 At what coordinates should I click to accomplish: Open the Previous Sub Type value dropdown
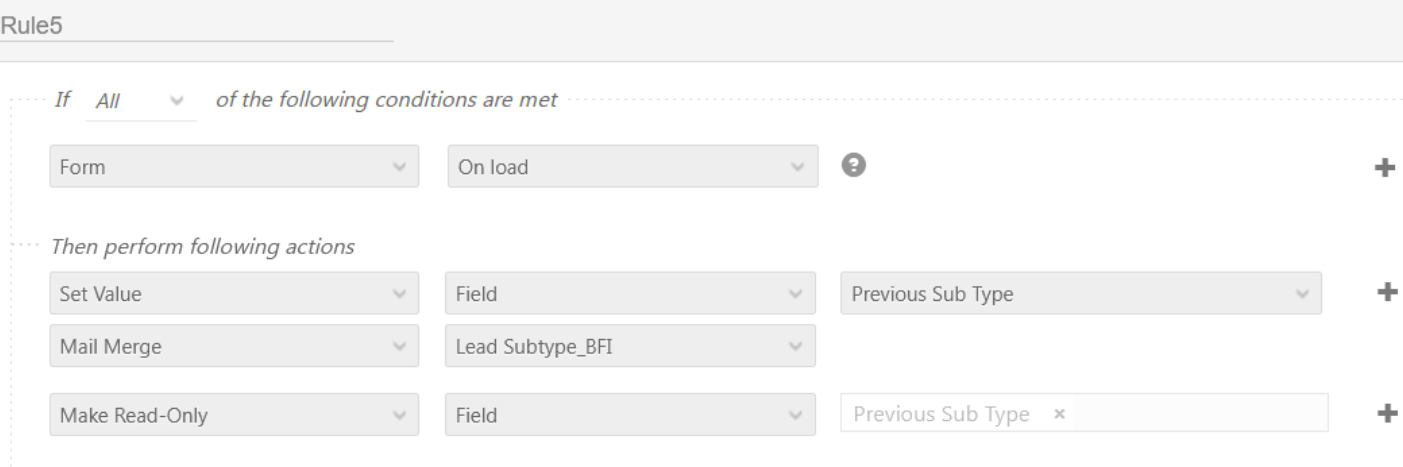click(x=1080, y=294)
